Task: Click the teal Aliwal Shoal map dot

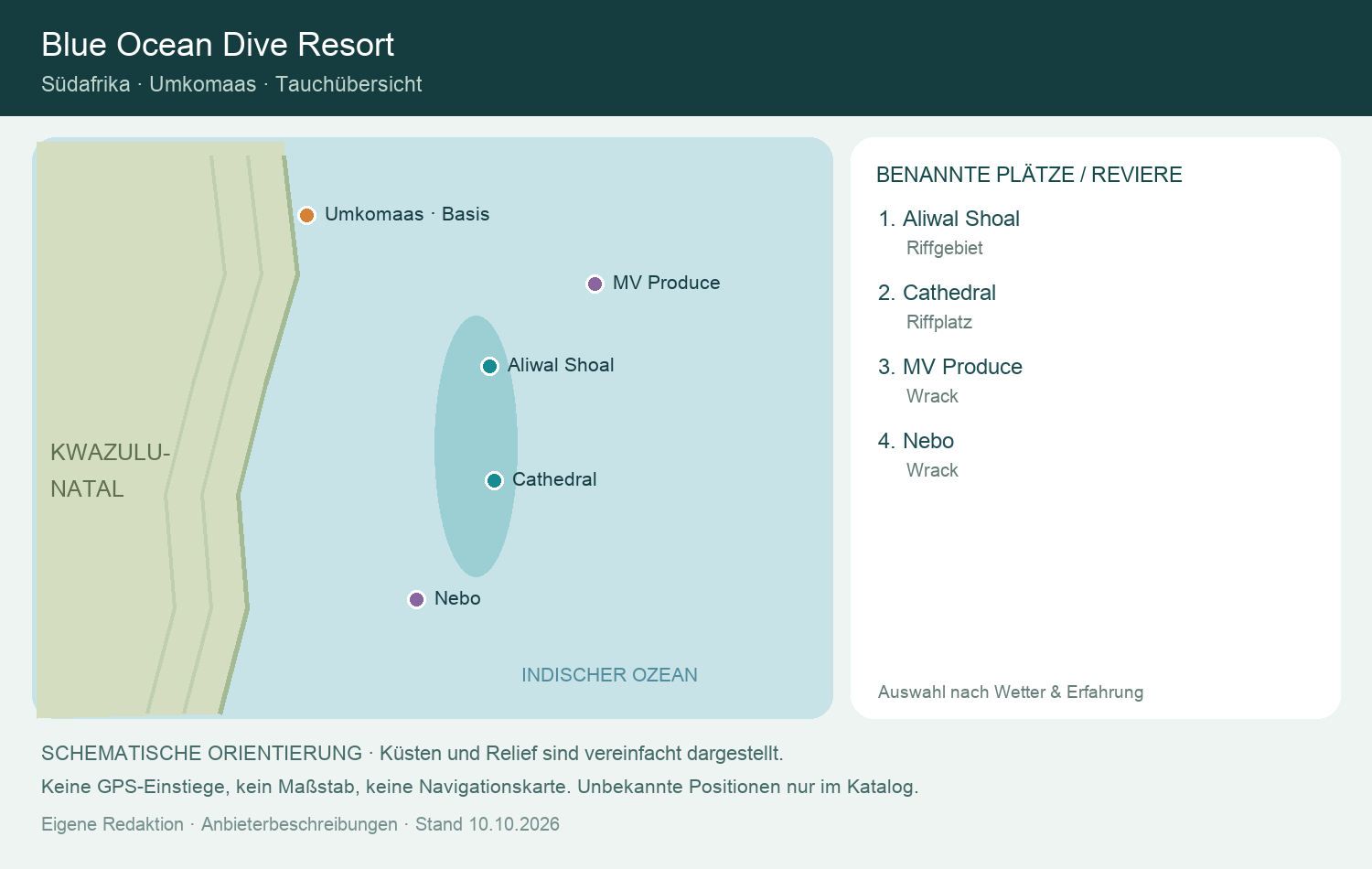Action: tap(490, 366)
